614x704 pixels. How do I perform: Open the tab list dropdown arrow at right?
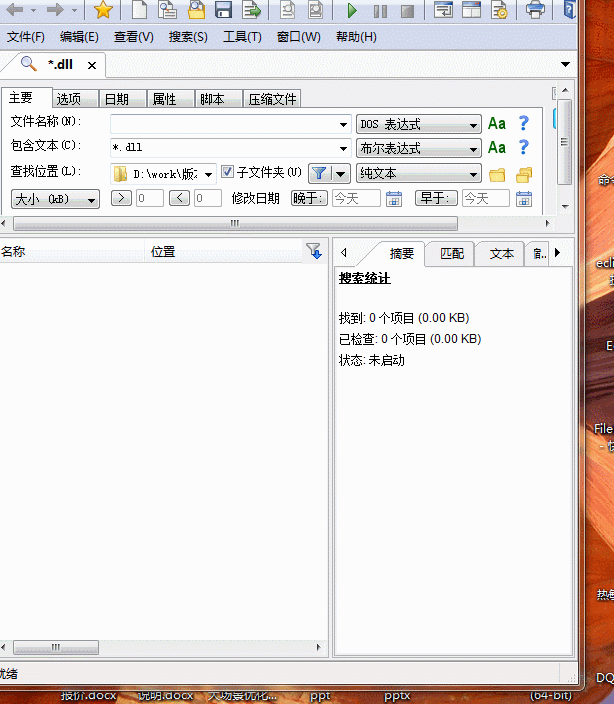click(566, 64)
